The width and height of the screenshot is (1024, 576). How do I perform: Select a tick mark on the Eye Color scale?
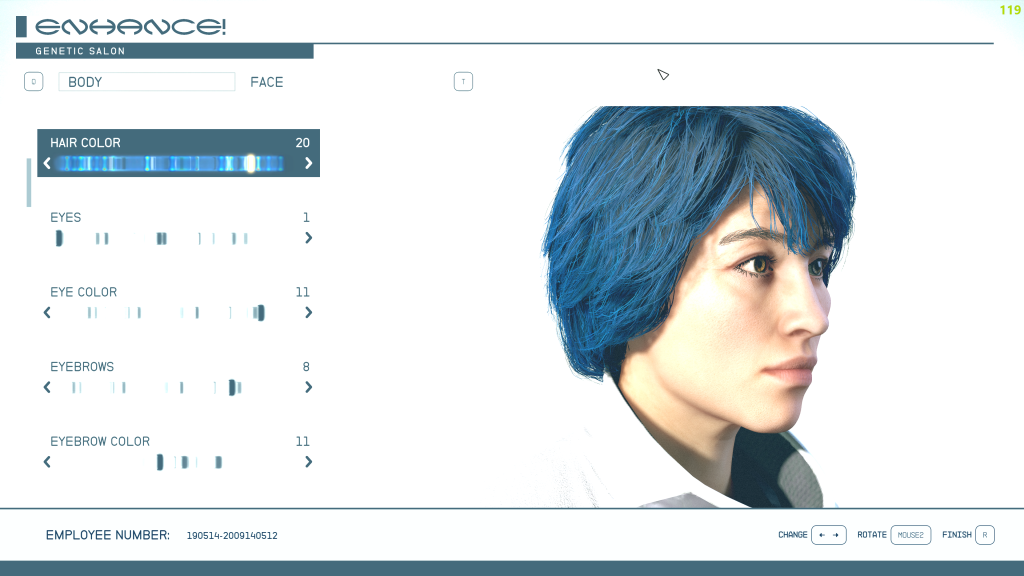pos(258,312)
